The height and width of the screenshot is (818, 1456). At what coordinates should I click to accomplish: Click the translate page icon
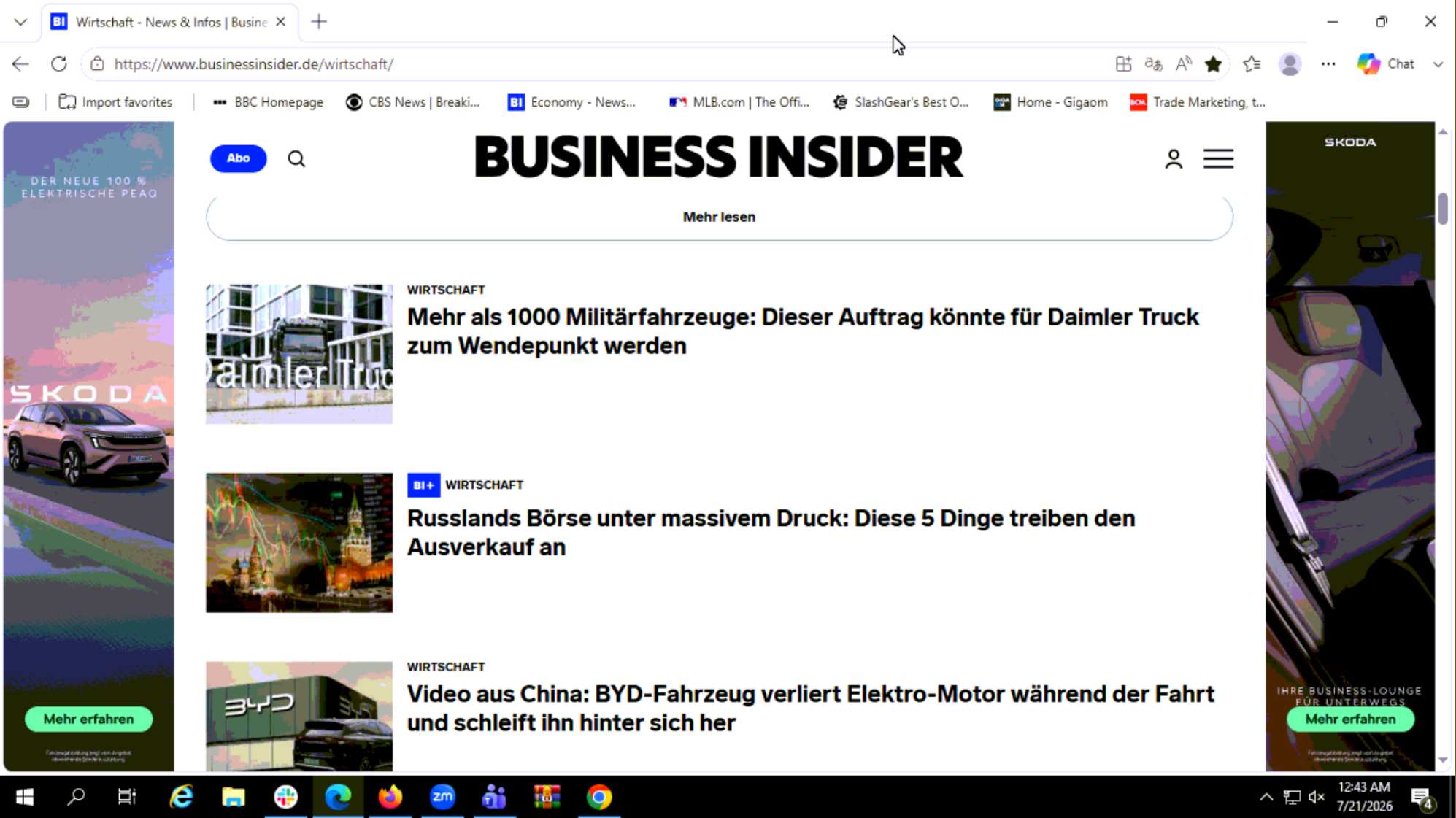pos(1153,64)
